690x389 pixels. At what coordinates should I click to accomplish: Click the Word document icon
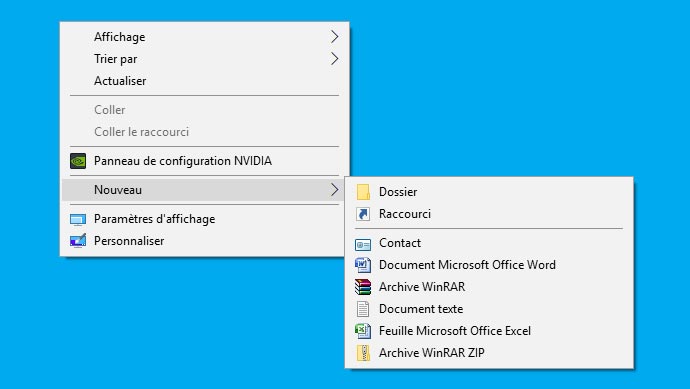(363, 265)
